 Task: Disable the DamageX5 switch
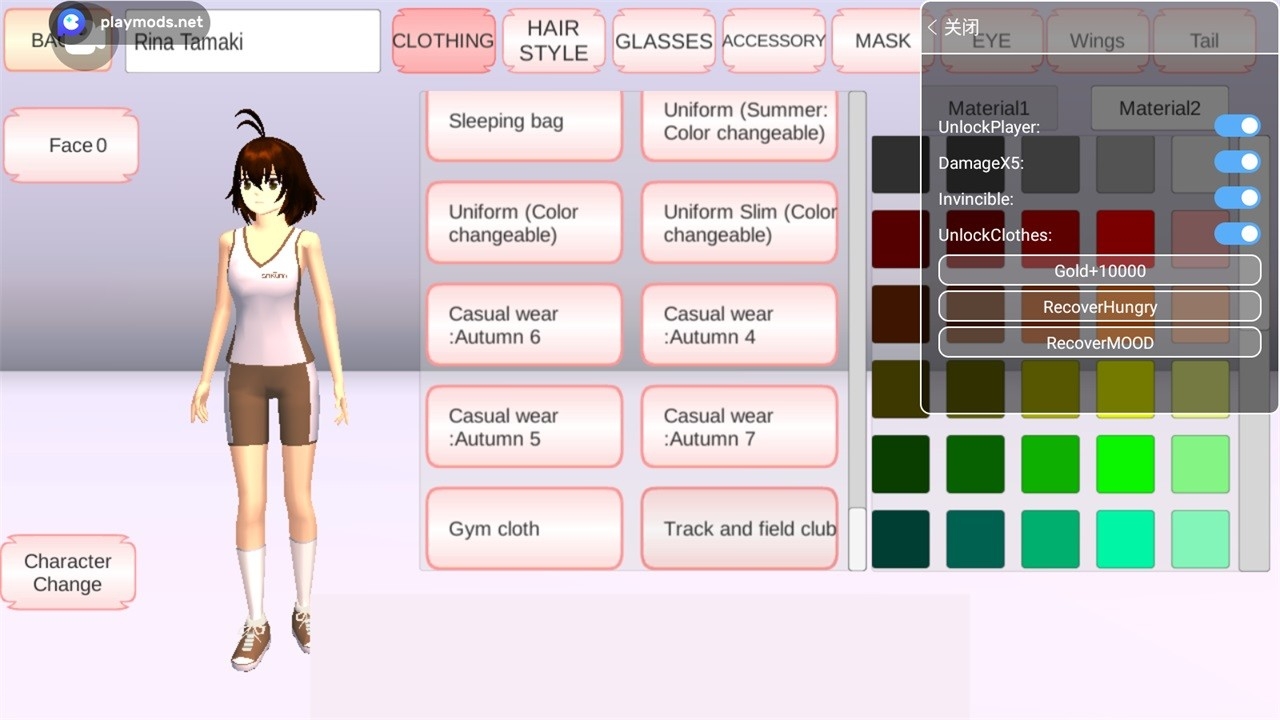[1237, 162]
